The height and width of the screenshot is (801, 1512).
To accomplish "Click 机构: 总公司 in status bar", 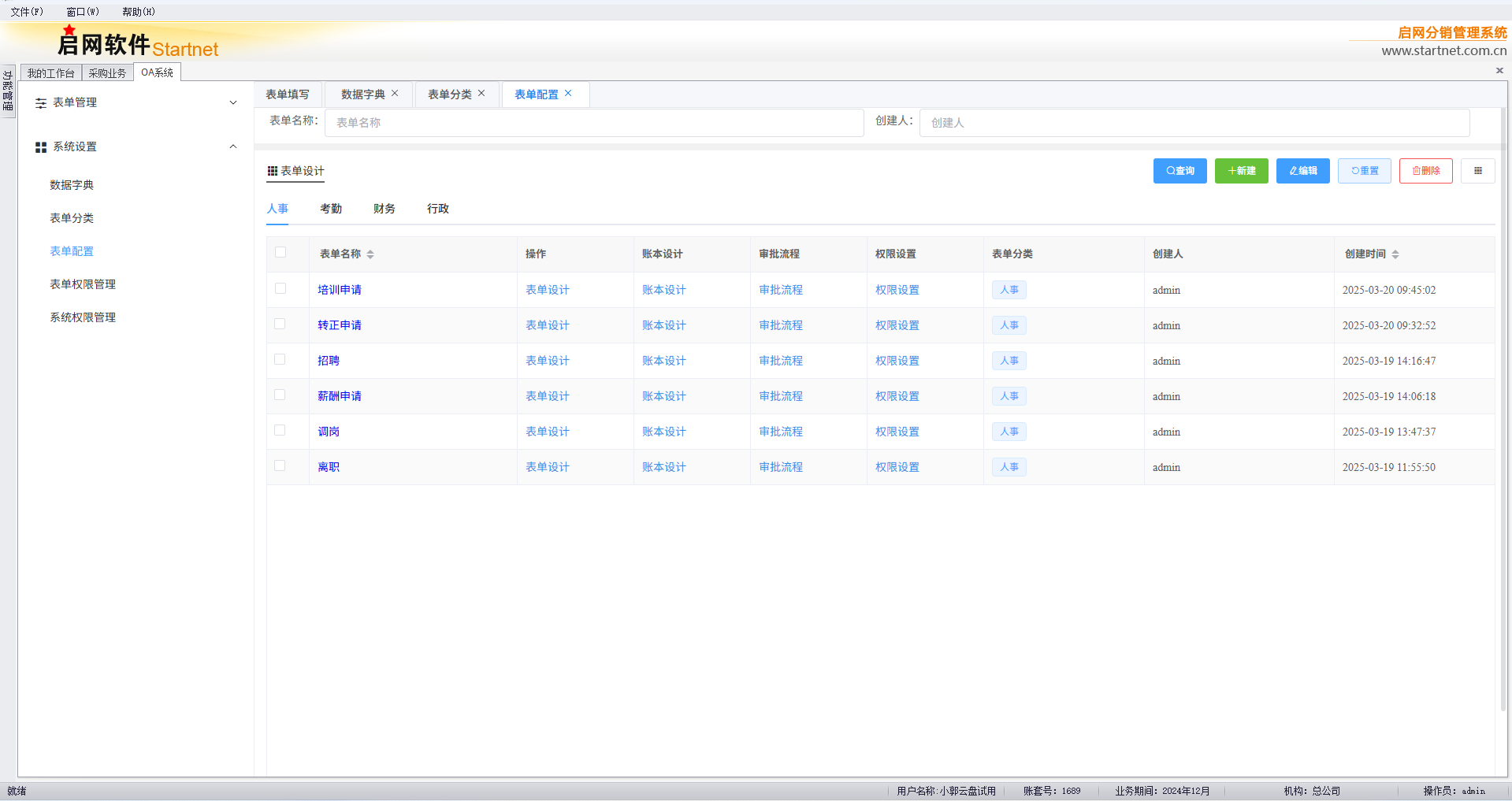I will tap(1312, 791).
